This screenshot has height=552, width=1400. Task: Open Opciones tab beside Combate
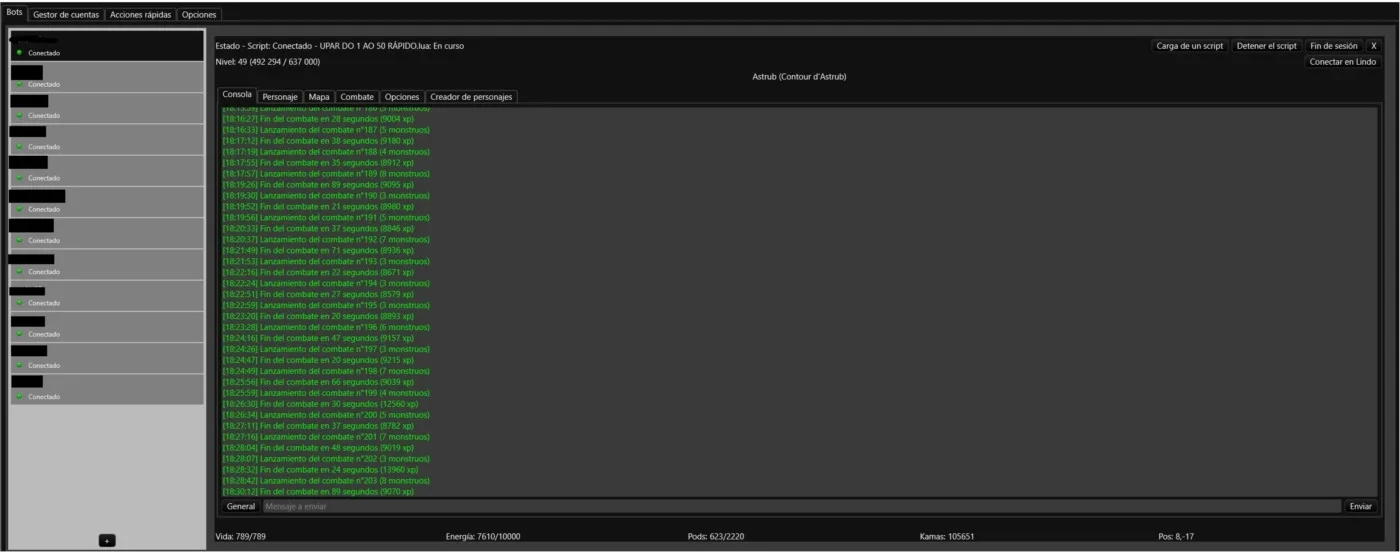pos(402,97)
